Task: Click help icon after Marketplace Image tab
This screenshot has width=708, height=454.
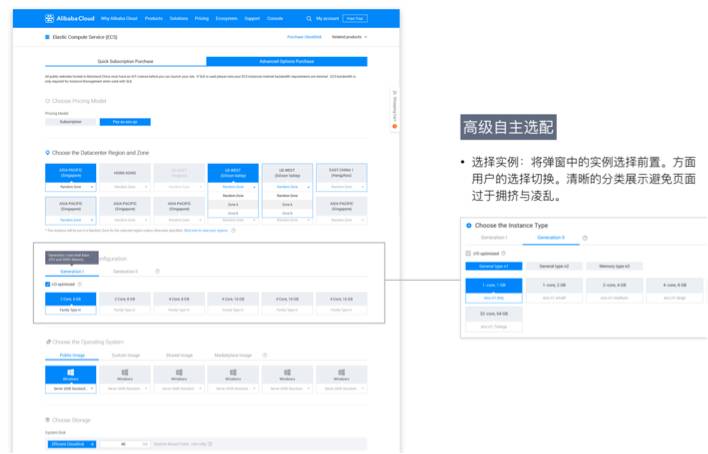Action: click(x=265, y=356)
